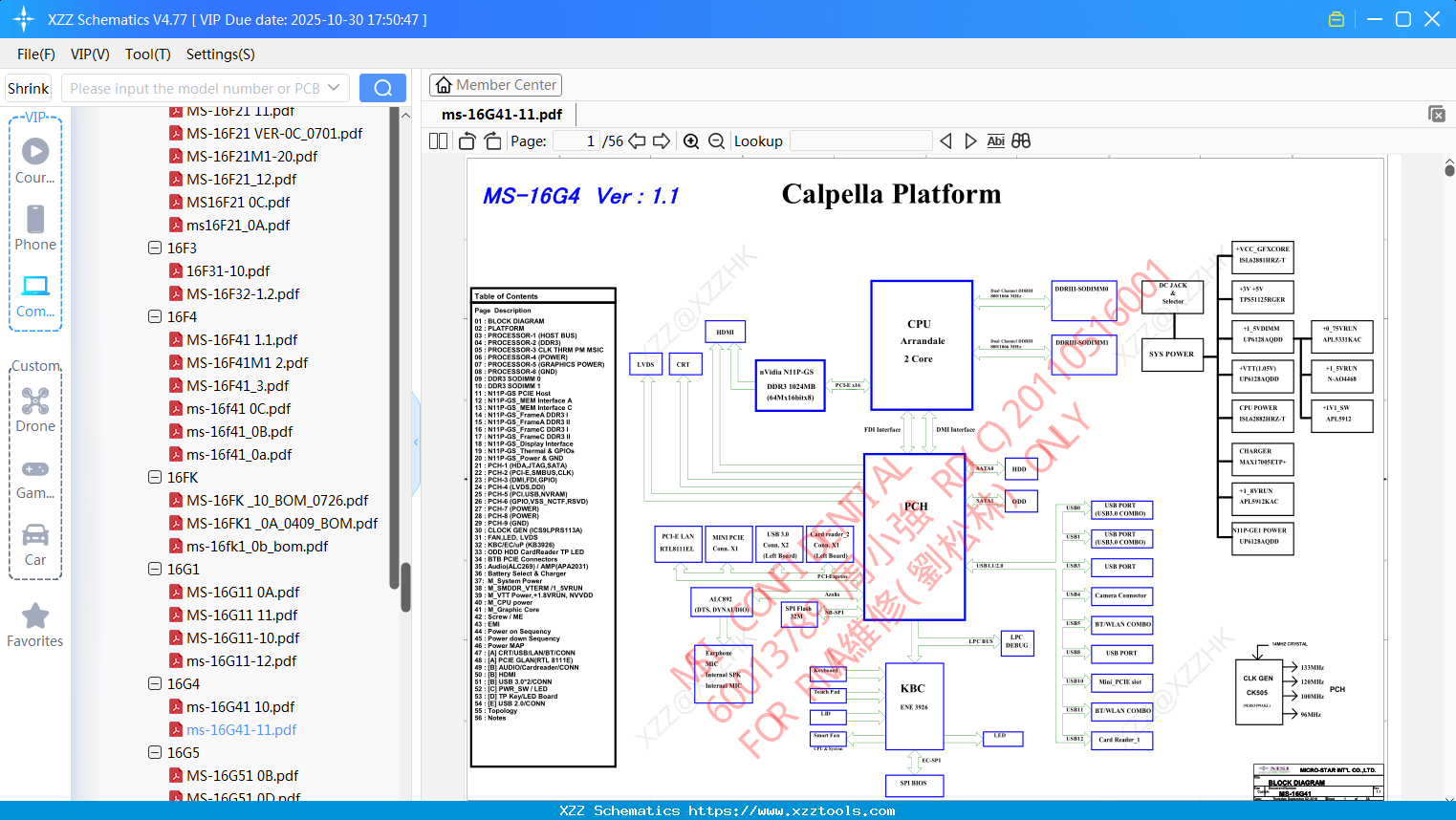Select the Phone category in sidebar

coord(35,228)
